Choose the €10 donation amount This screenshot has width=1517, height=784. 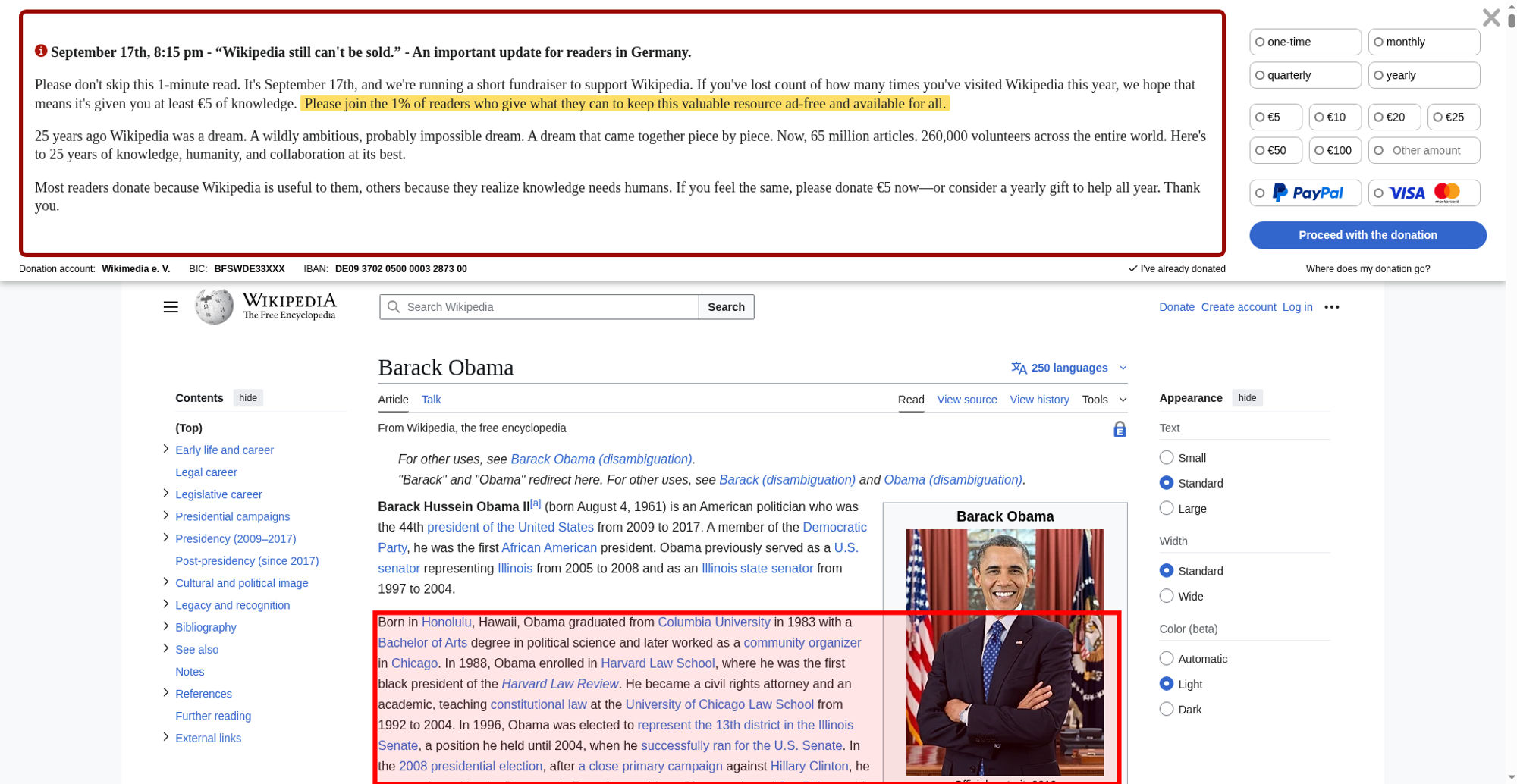1335,117
